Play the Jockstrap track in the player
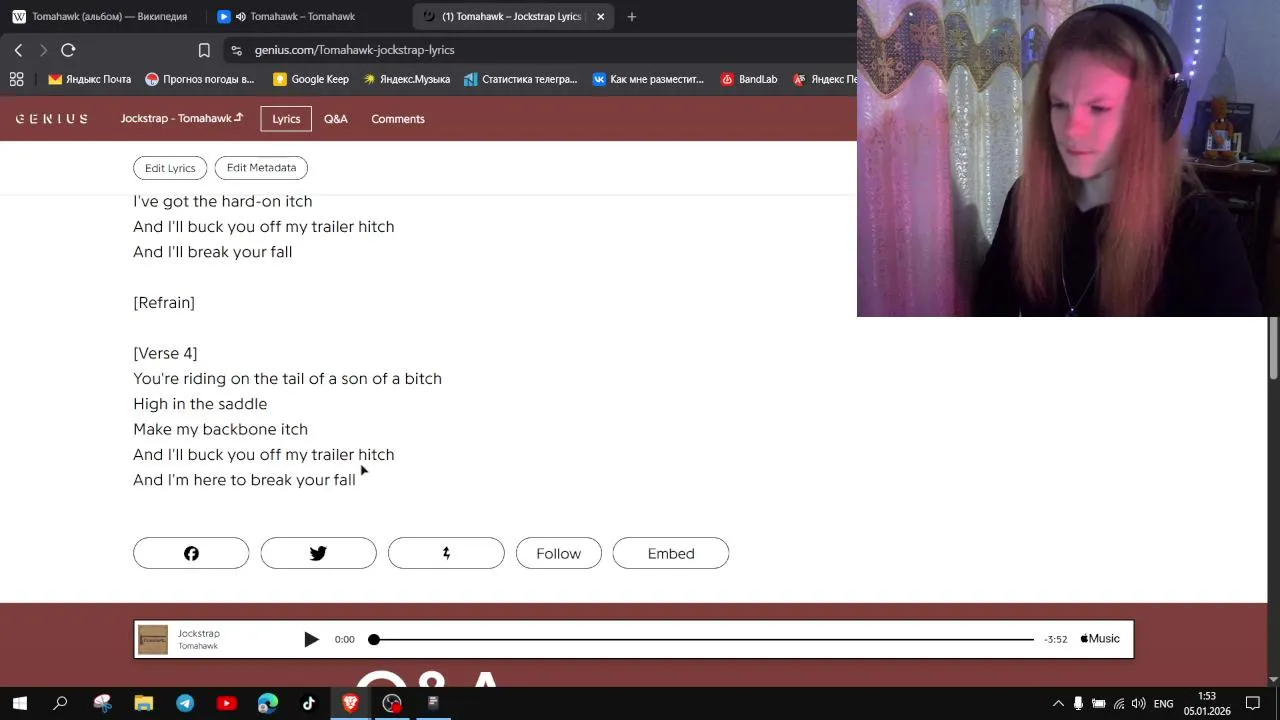Viewport: 1280px width, 720px height. 311,639
